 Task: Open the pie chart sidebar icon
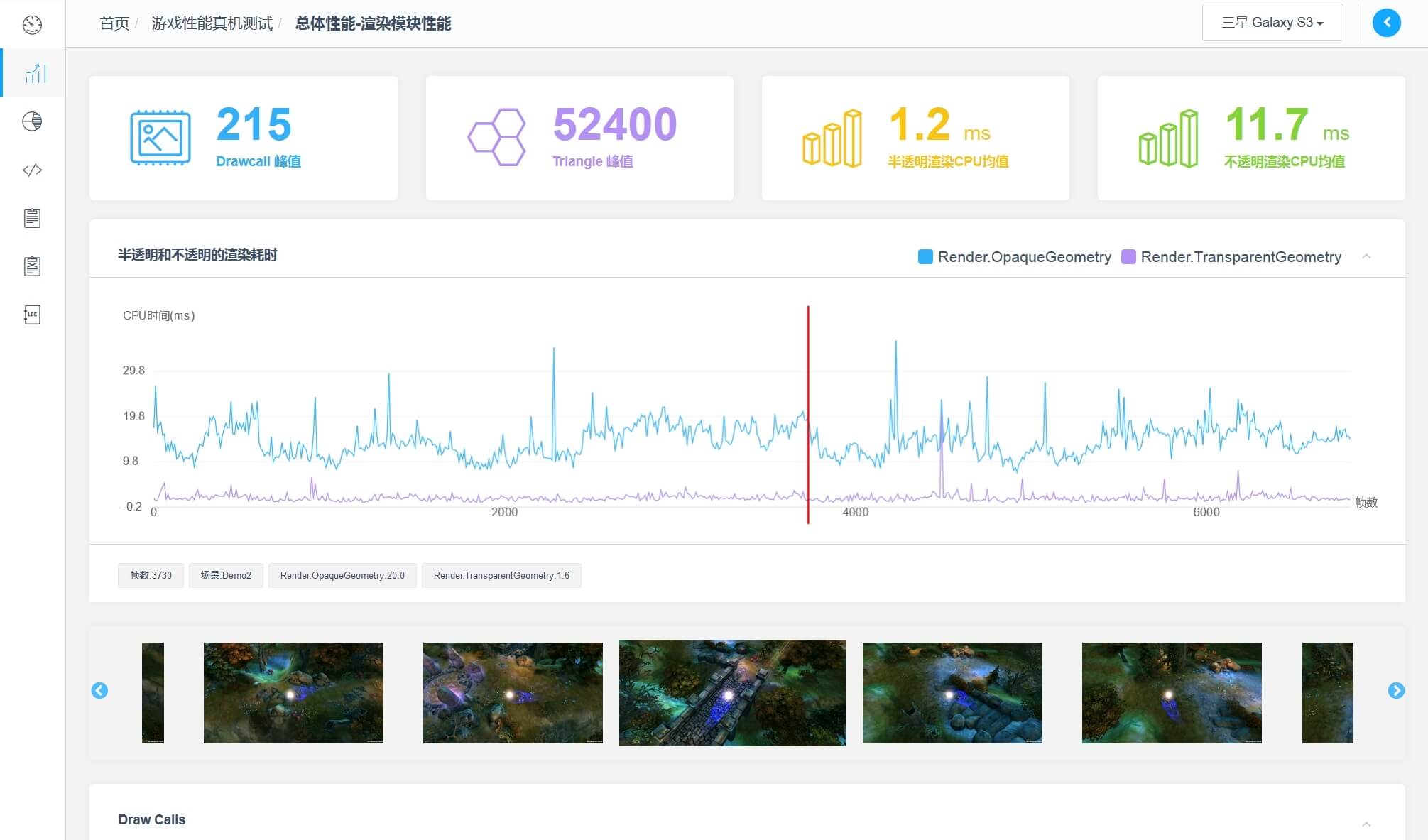click(x=32, y=121)
